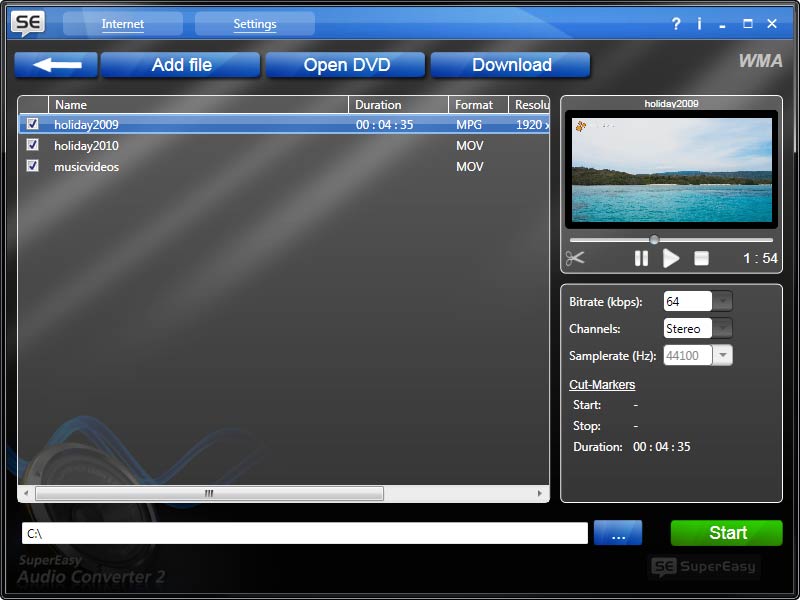Sort by the Format column header
800x600 pixels.
tap(478, 105)
